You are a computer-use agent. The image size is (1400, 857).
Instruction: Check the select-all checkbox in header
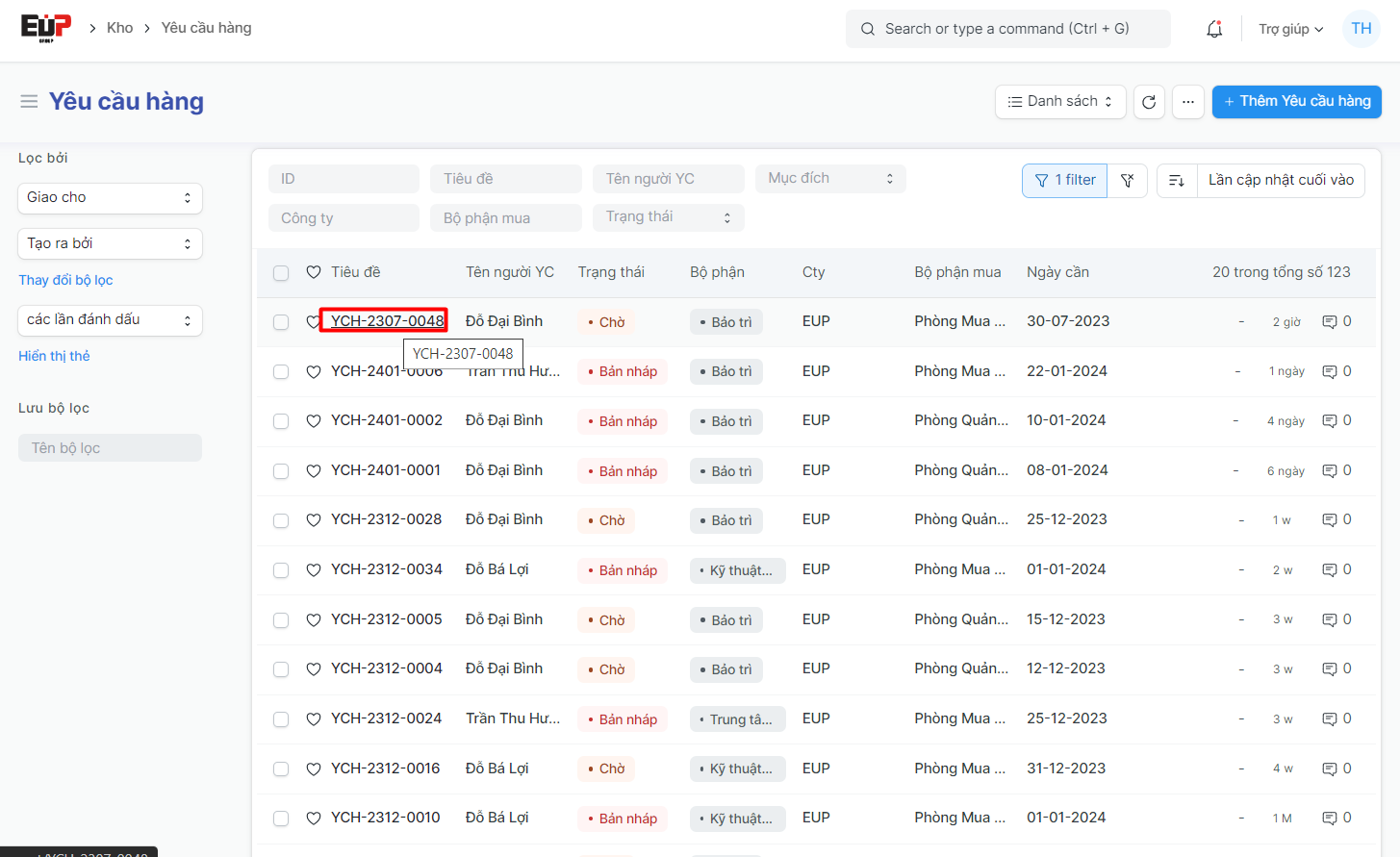(281, 273)
